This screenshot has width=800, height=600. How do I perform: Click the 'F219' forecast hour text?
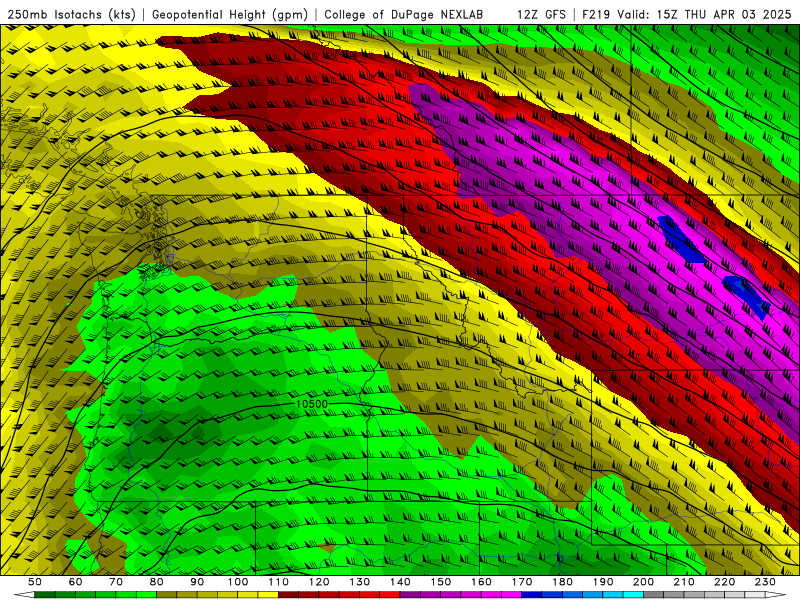[596, 14]
